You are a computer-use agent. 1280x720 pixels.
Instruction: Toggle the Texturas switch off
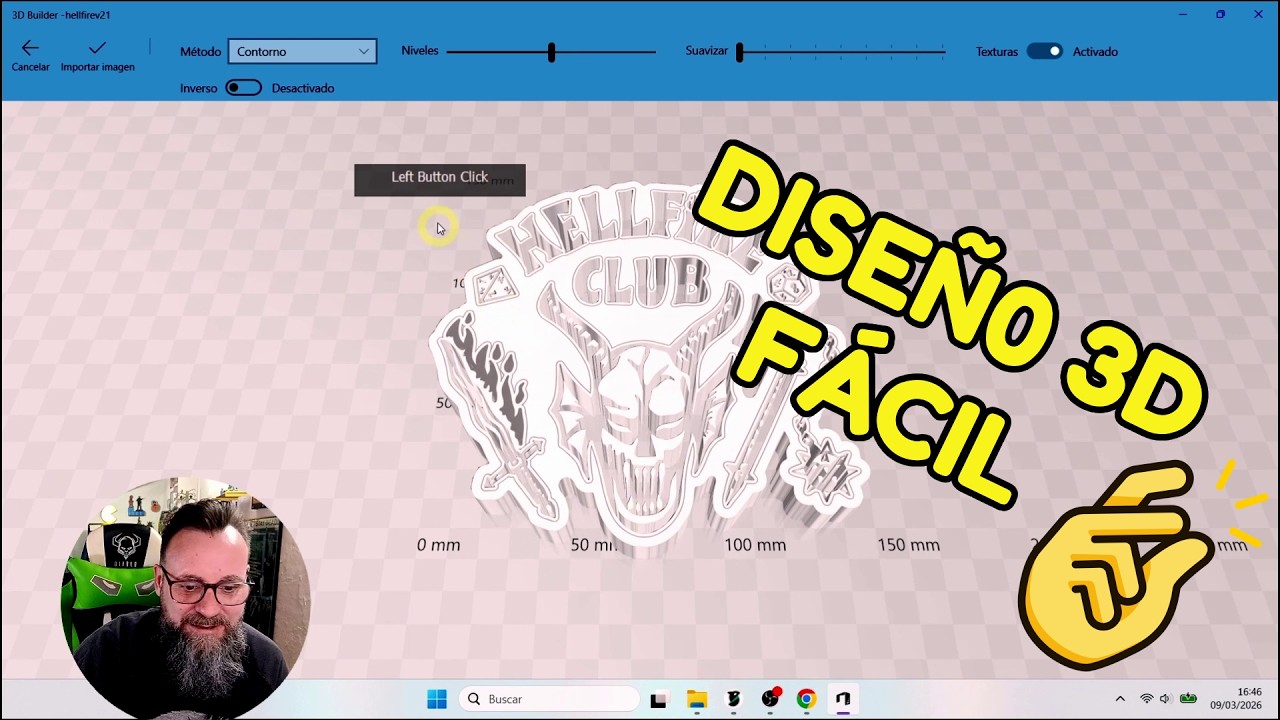click(1044, 51)
